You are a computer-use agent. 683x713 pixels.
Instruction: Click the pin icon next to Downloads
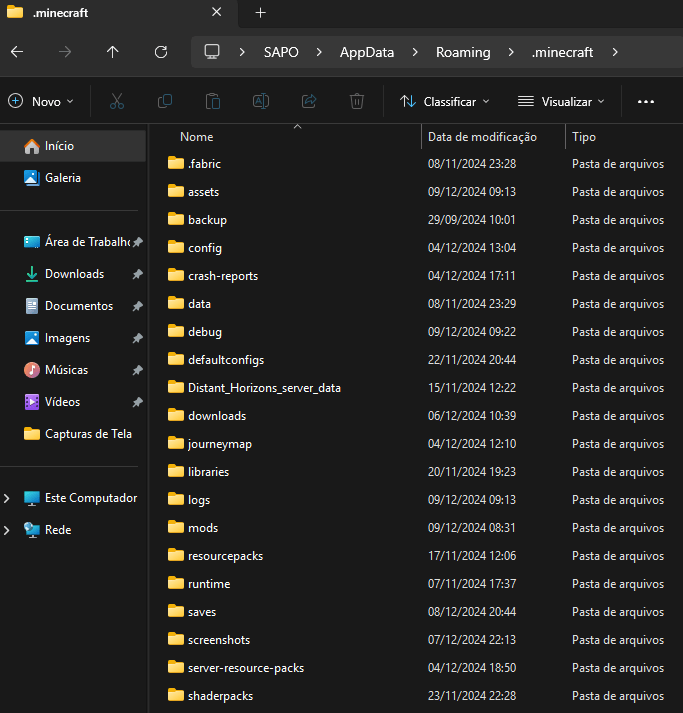click(137, 274)
